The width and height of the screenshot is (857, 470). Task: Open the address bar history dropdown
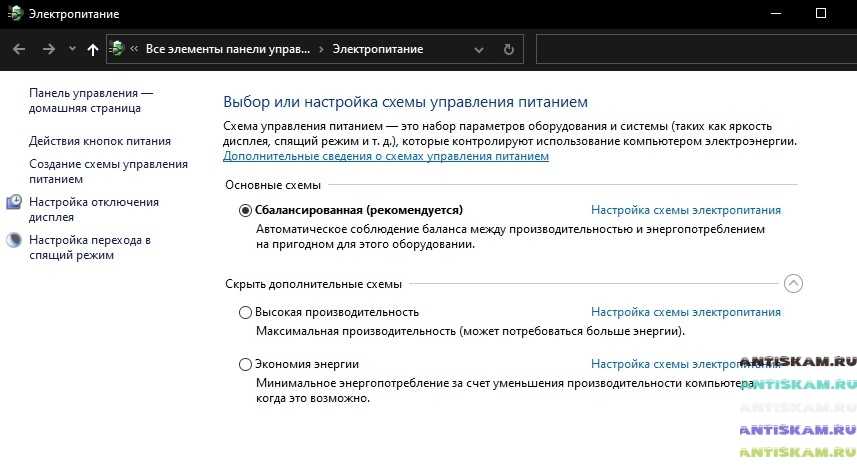tap(479, 49)
